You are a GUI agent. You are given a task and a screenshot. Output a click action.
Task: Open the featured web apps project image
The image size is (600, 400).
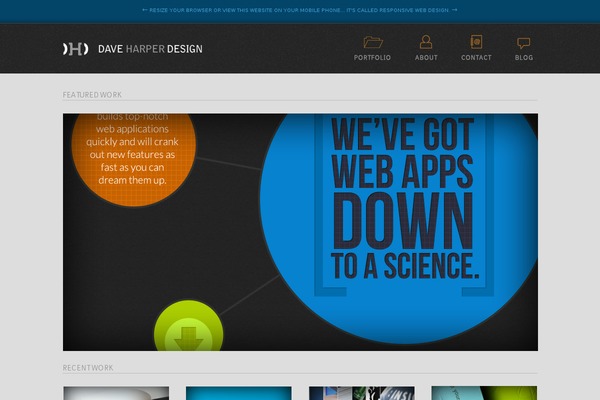tap(300, 232)
